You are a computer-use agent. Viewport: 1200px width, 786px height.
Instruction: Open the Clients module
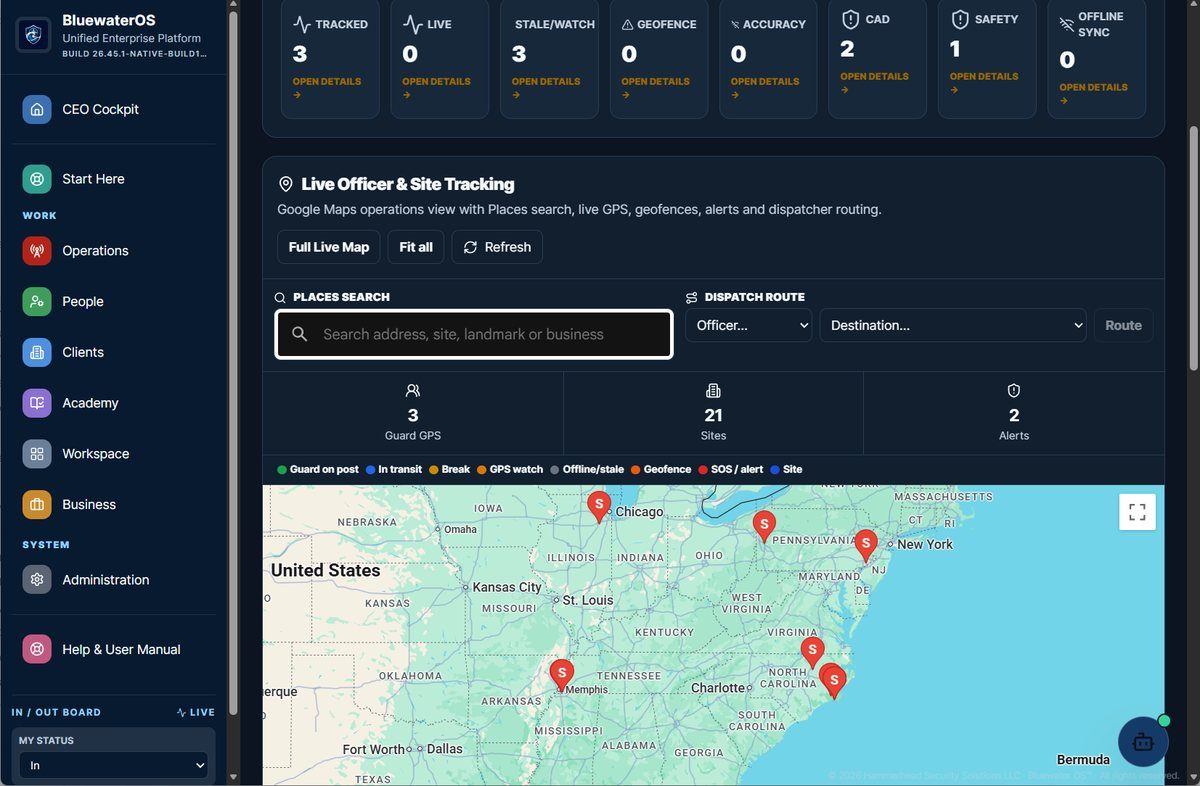tap(118, 352)
